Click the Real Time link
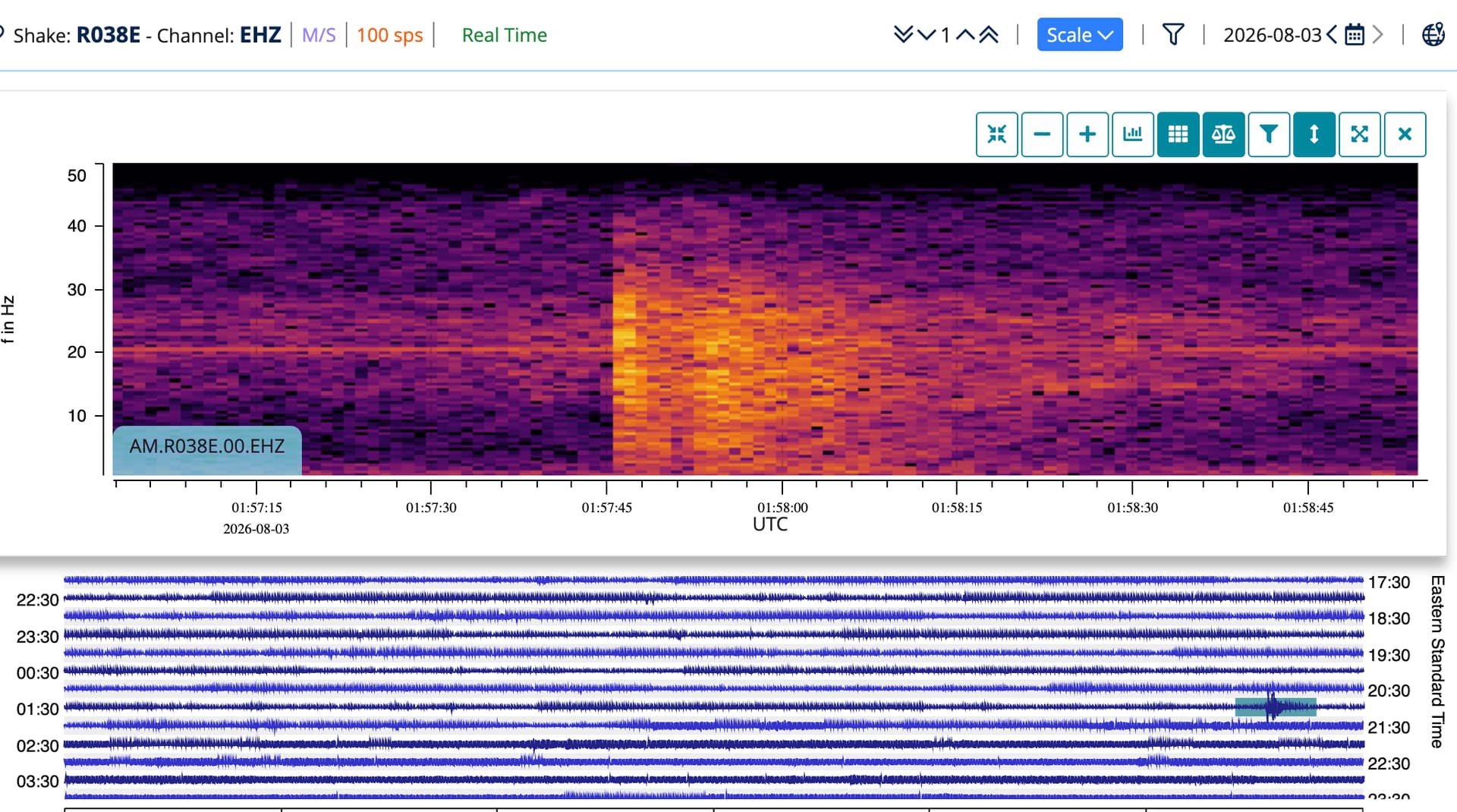The image size is (1457, 812). tap(505, 35)
